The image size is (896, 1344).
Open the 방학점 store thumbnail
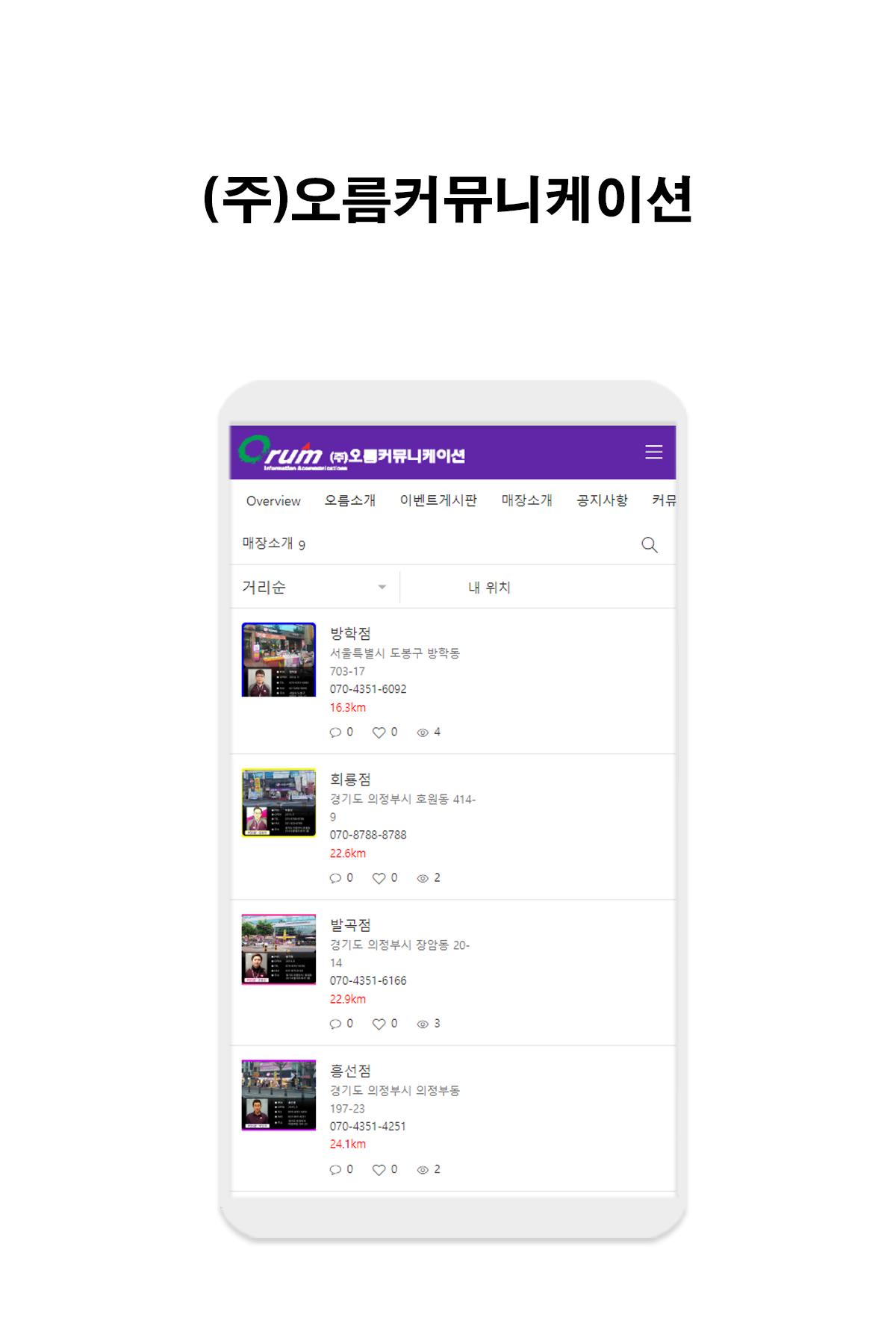[x=279, y=659]
